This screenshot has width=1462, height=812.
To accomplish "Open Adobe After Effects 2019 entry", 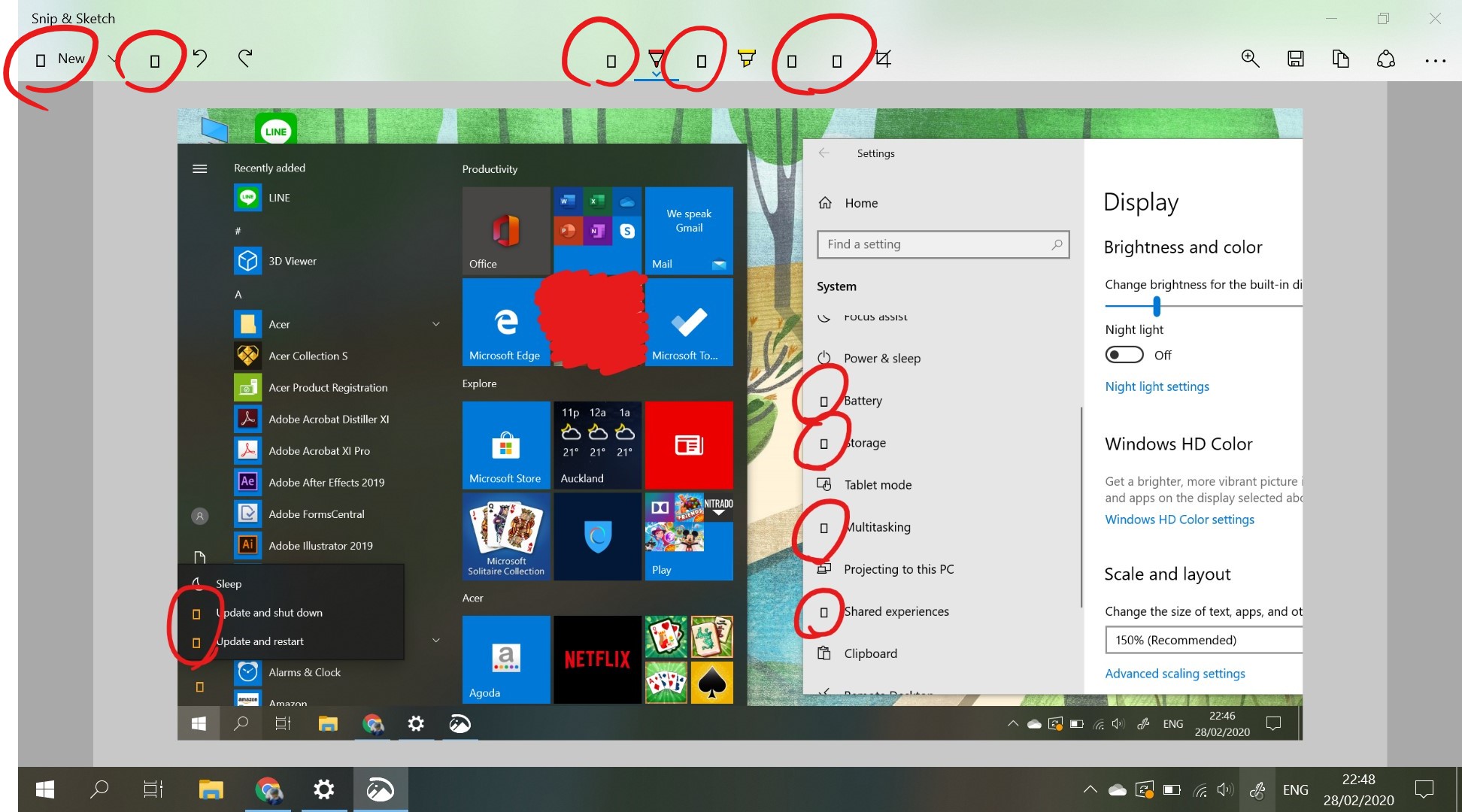I will 337,482.
